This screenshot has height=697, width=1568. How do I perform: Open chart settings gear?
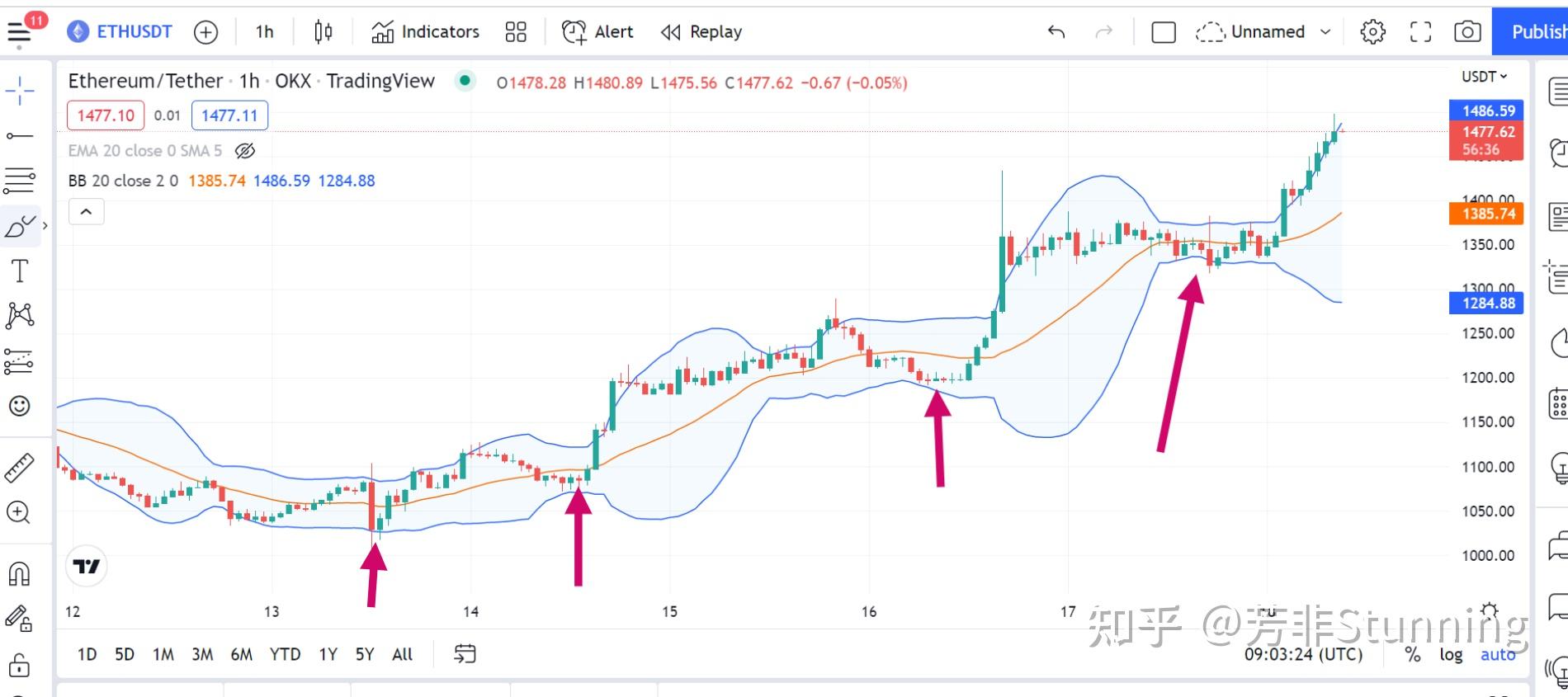point(1373,31)
